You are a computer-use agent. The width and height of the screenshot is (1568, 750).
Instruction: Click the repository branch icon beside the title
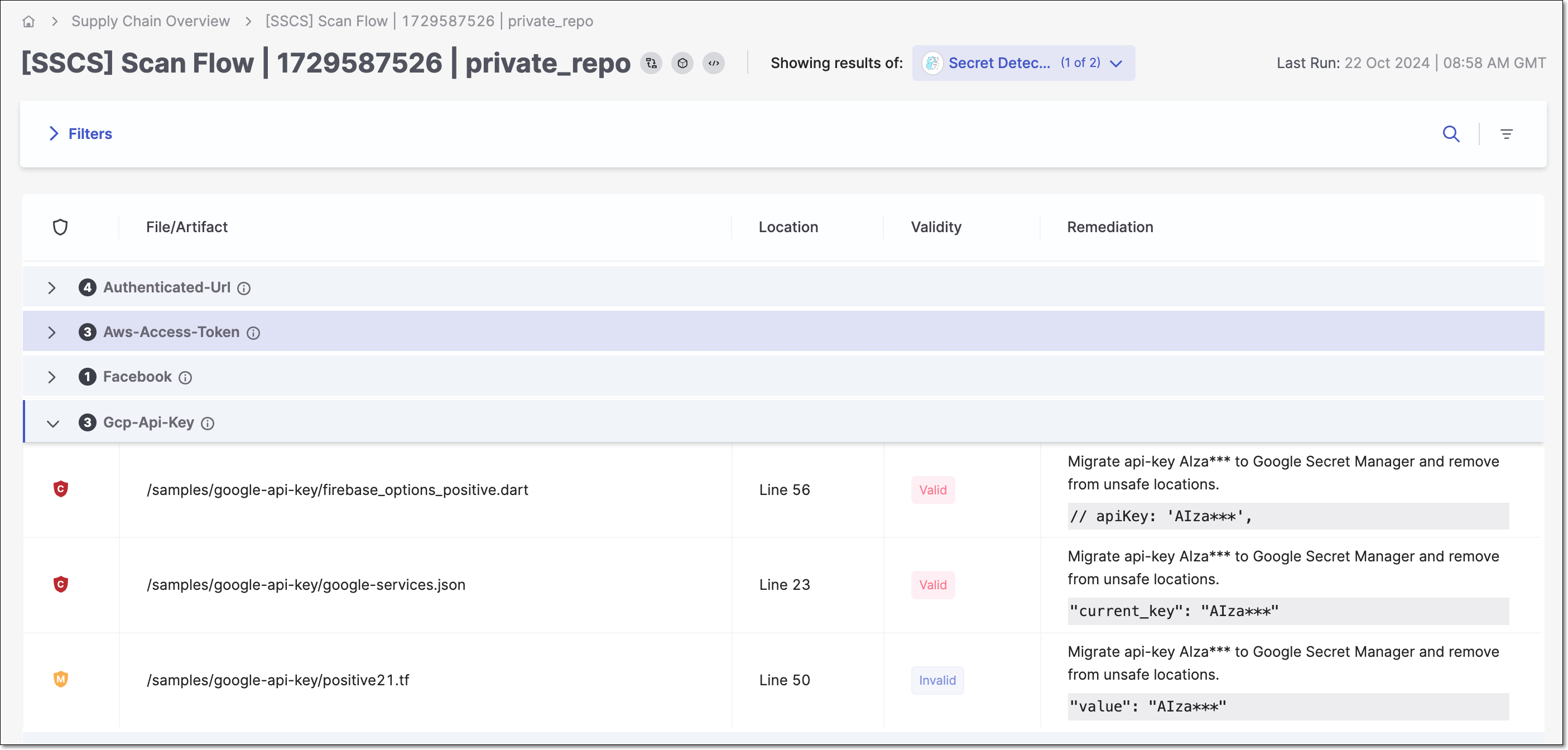651,62
